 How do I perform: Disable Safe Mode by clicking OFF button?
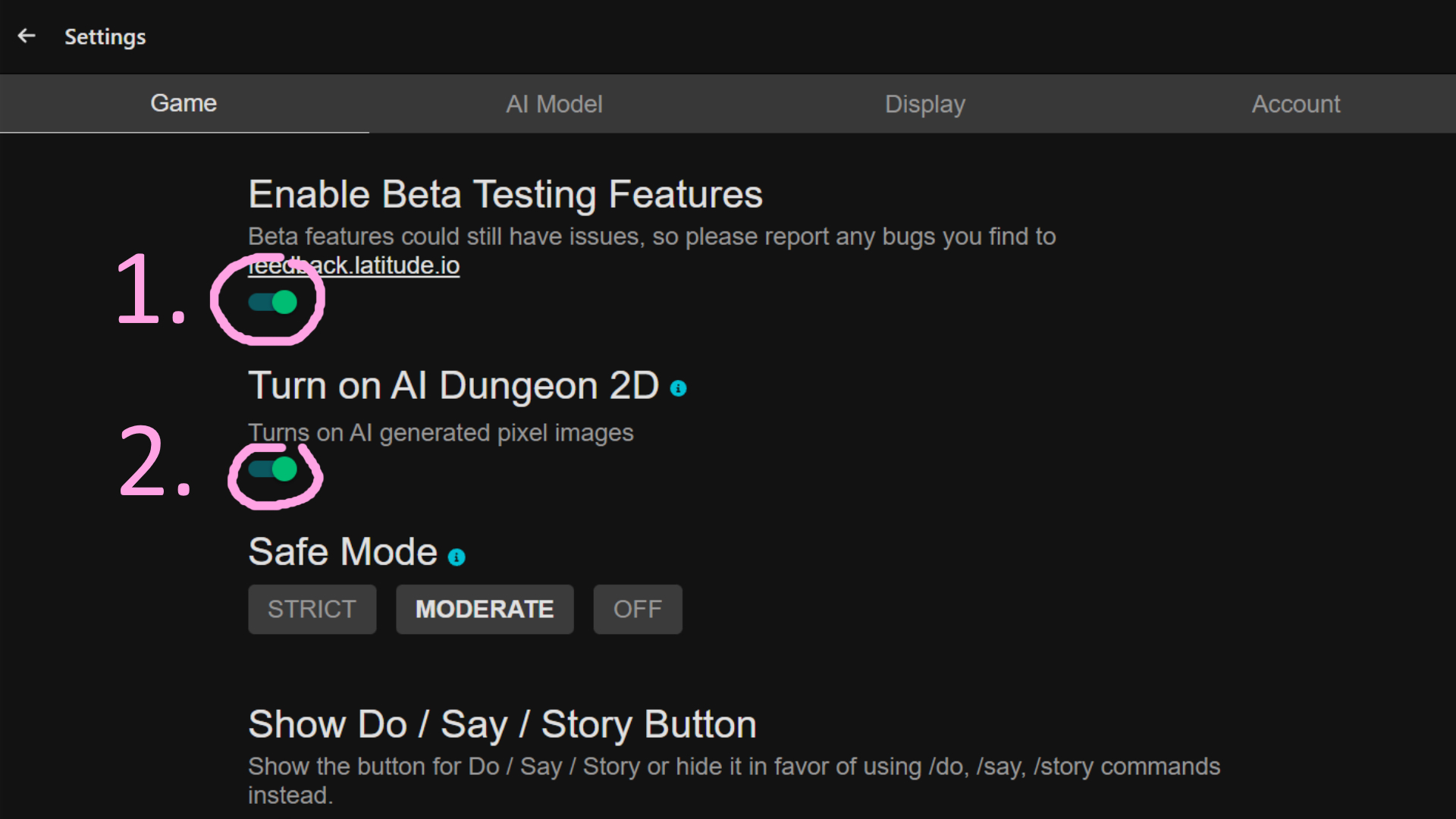637,608
